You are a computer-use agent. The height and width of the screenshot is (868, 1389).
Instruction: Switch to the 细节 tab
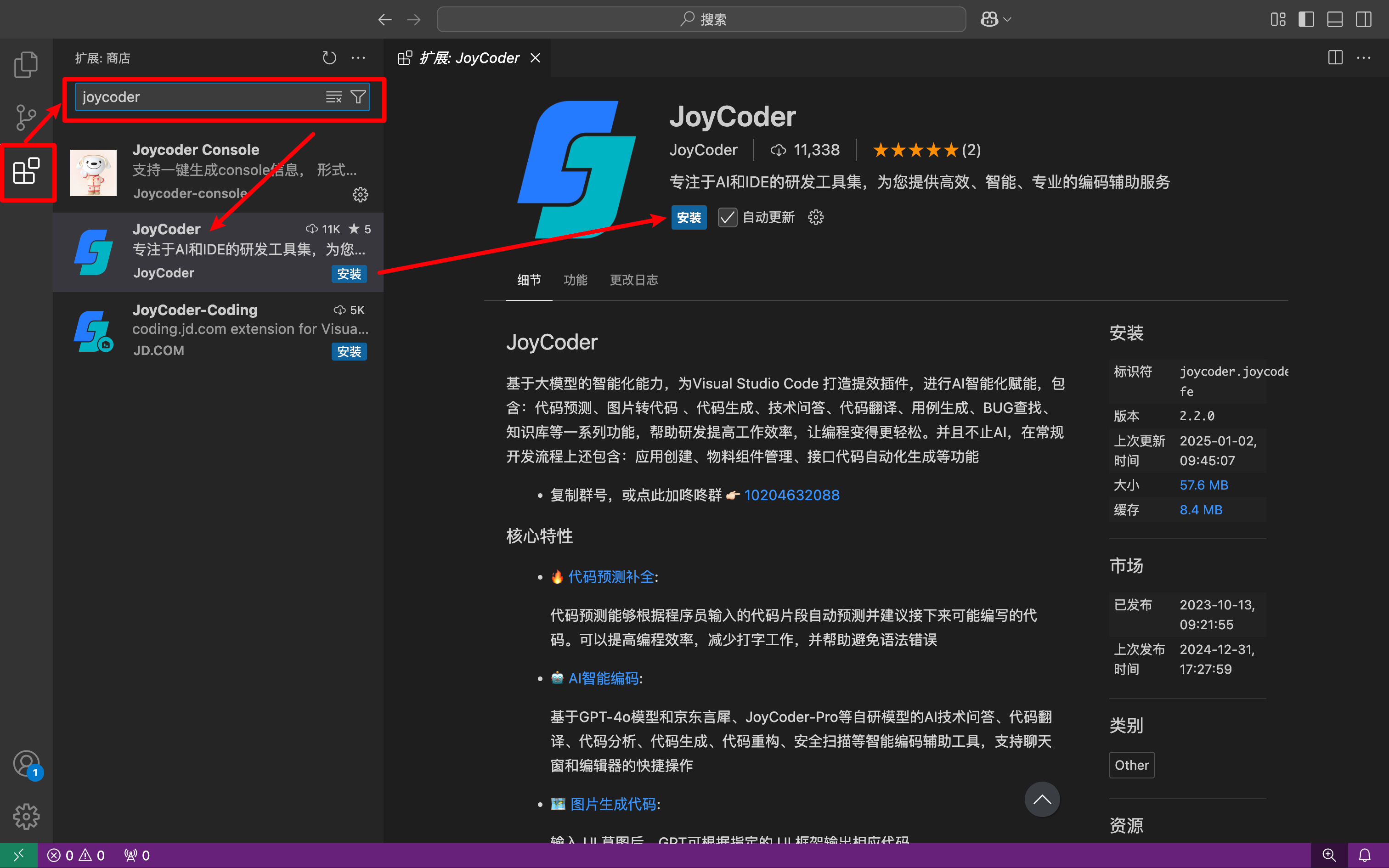pyautogui.click(x=529, y=280)
